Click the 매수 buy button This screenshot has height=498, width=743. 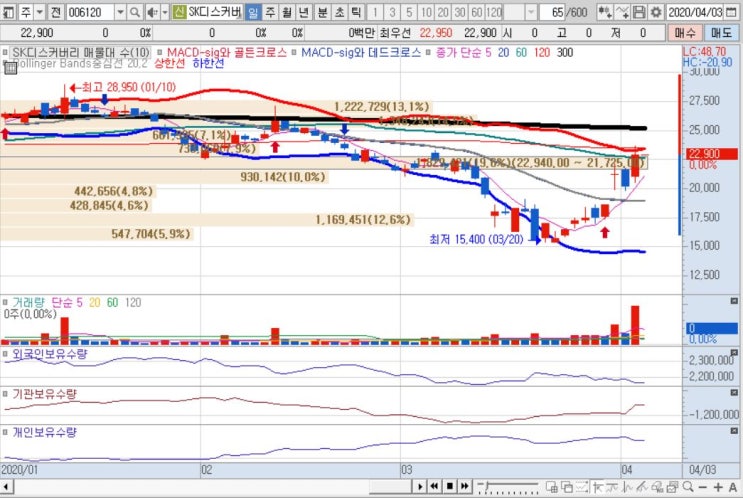pos(685,33)
